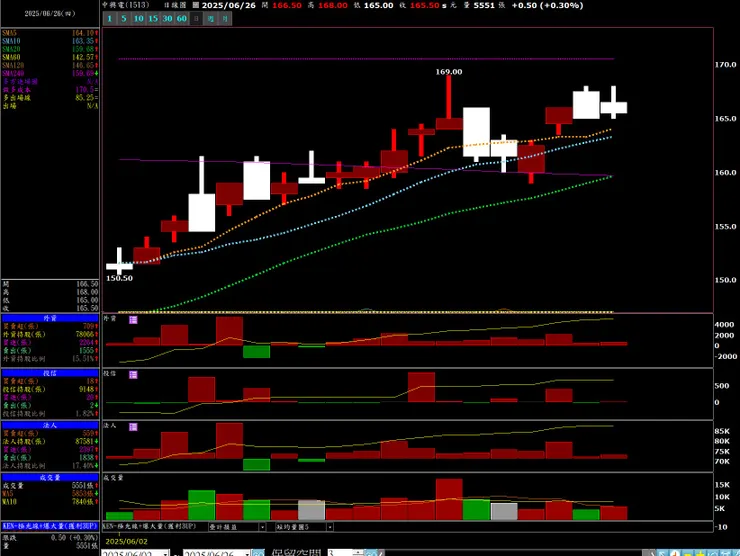
Task: Click the SMA60 indicator row
Action: coord(50,57)
